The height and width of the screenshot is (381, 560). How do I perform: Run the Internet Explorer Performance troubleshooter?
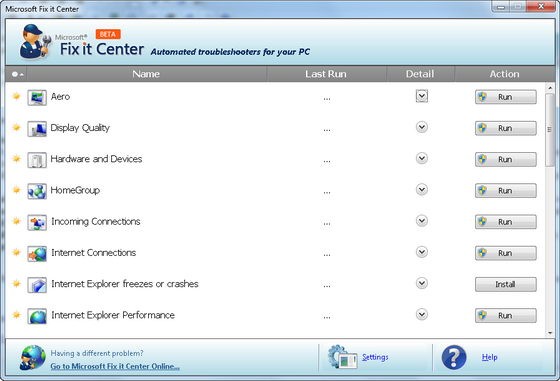click(x=506, y=315)
